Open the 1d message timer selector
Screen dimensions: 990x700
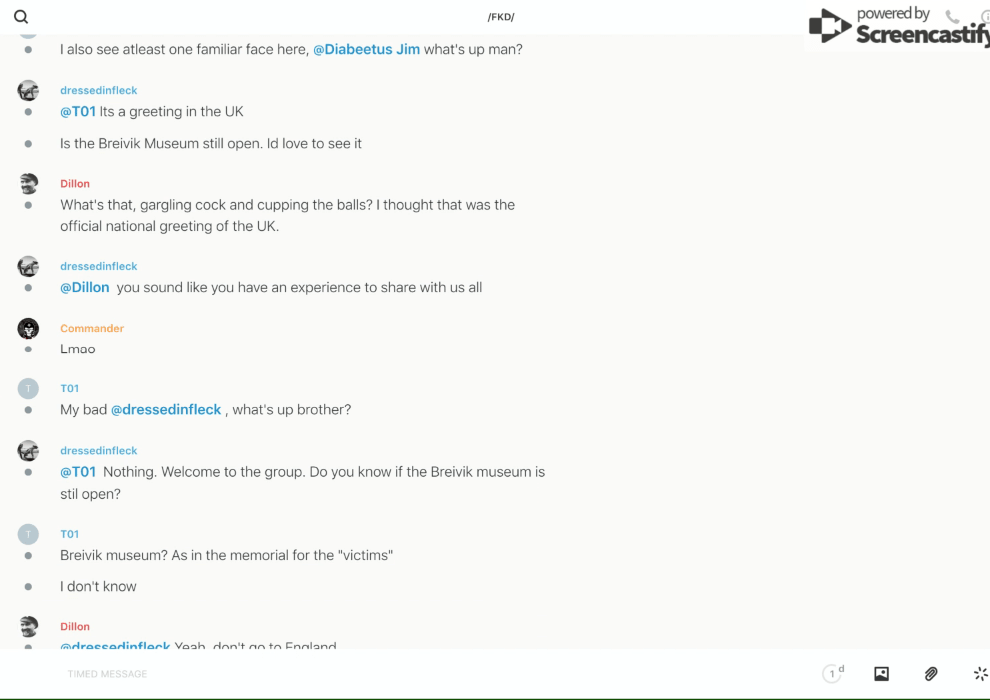click(833, 674)
